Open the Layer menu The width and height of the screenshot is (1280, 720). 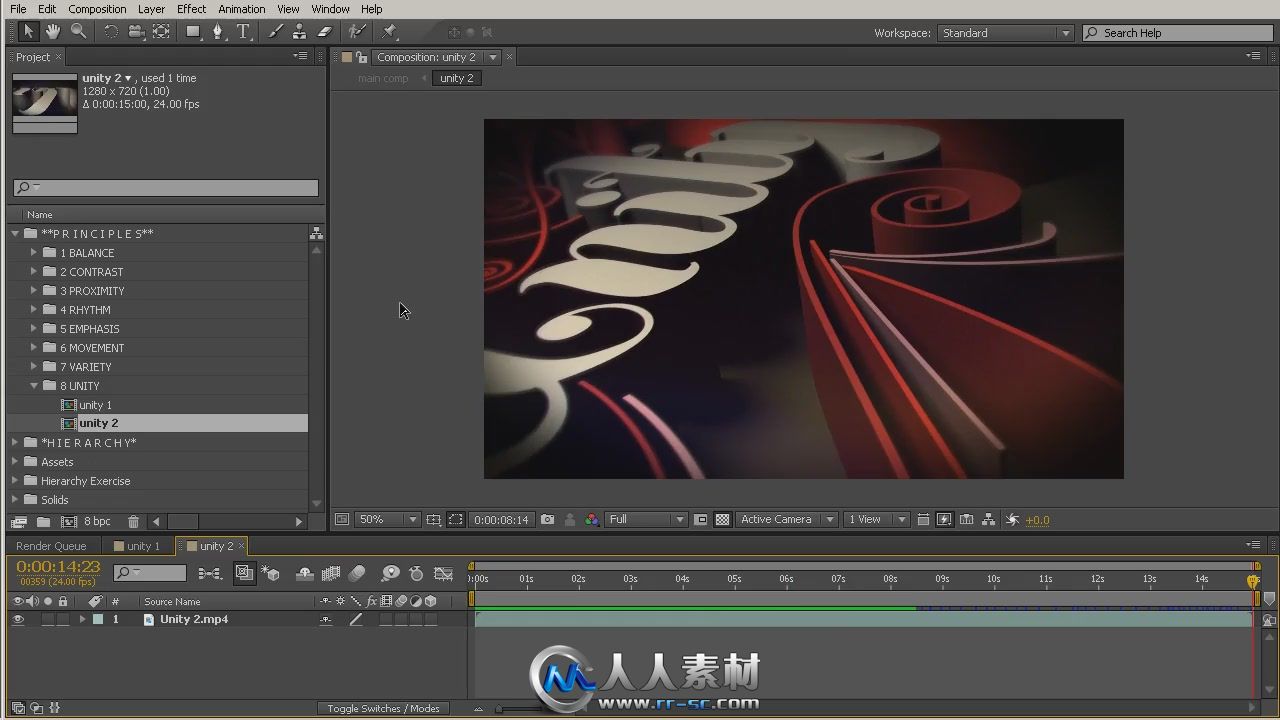click(x=151, y=9)
